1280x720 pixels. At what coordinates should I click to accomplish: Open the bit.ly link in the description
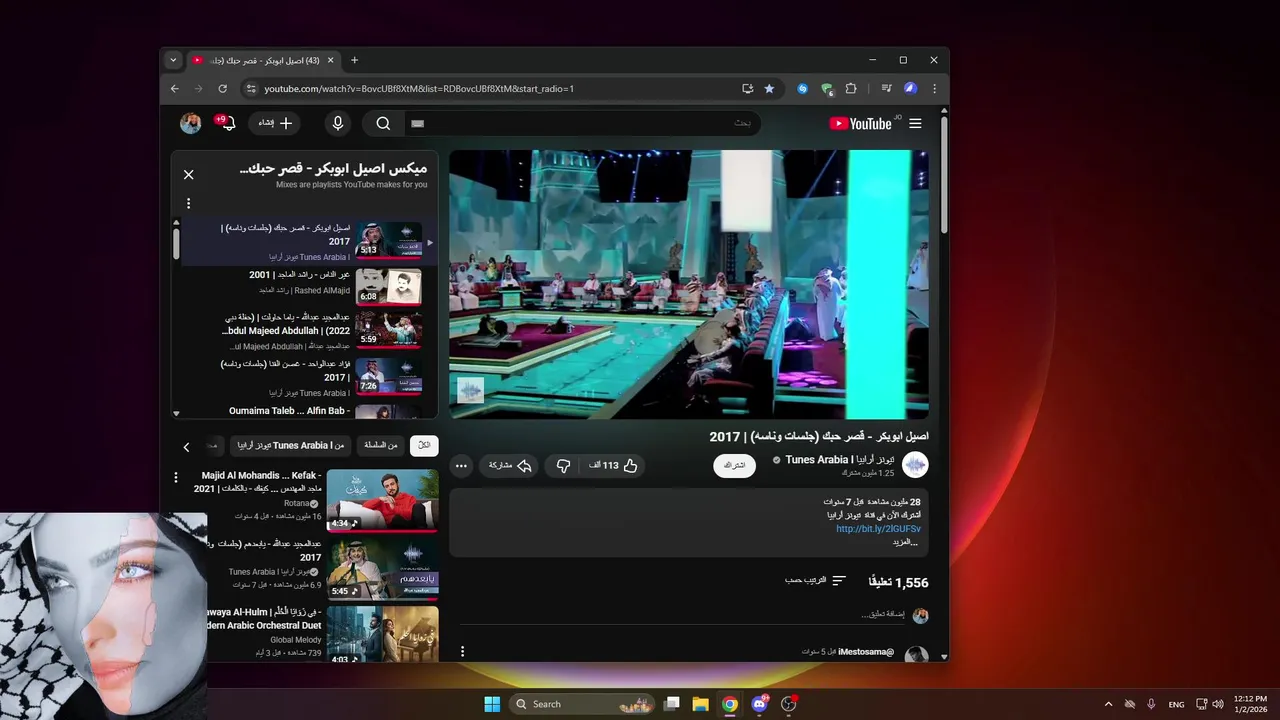[878, 528]
